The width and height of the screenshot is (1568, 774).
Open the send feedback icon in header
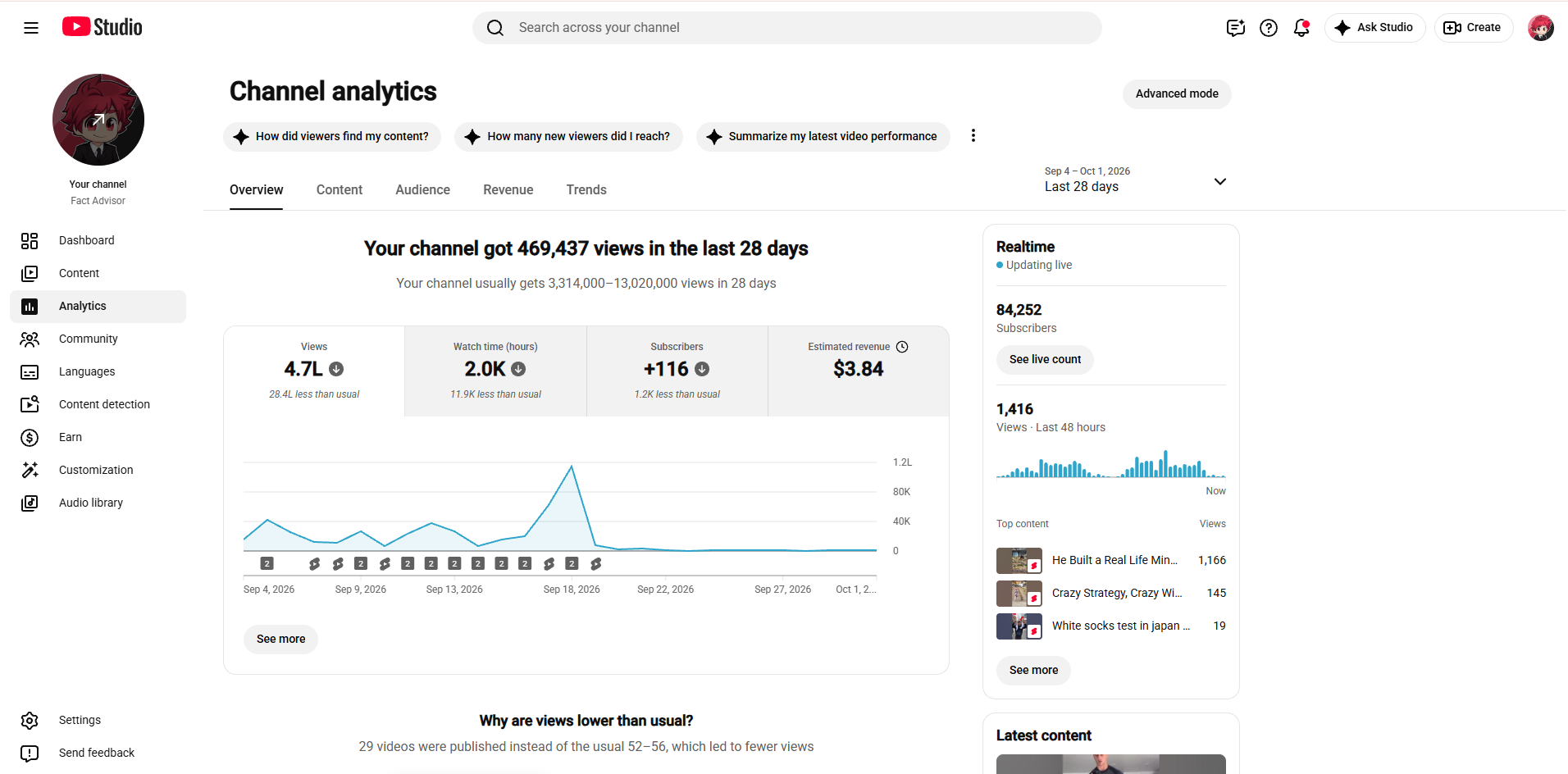tap(1236, 28)
